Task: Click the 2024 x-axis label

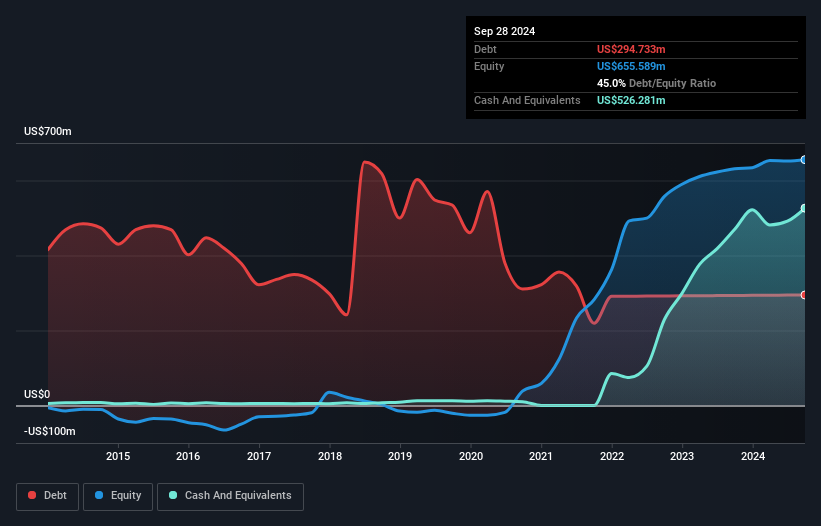Action: point(753,456)
